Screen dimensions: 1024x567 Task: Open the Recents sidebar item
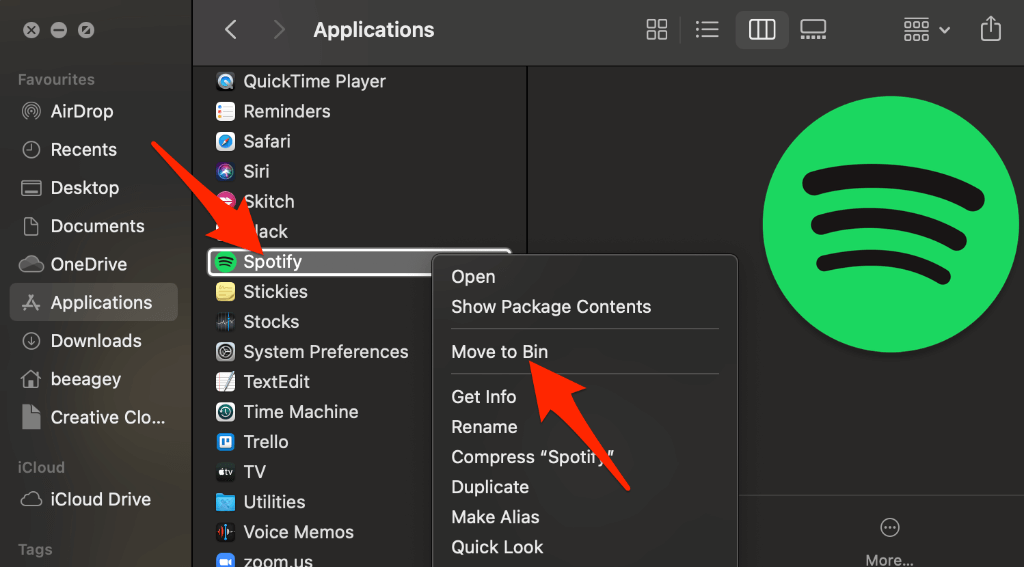[x=84, y=150]
